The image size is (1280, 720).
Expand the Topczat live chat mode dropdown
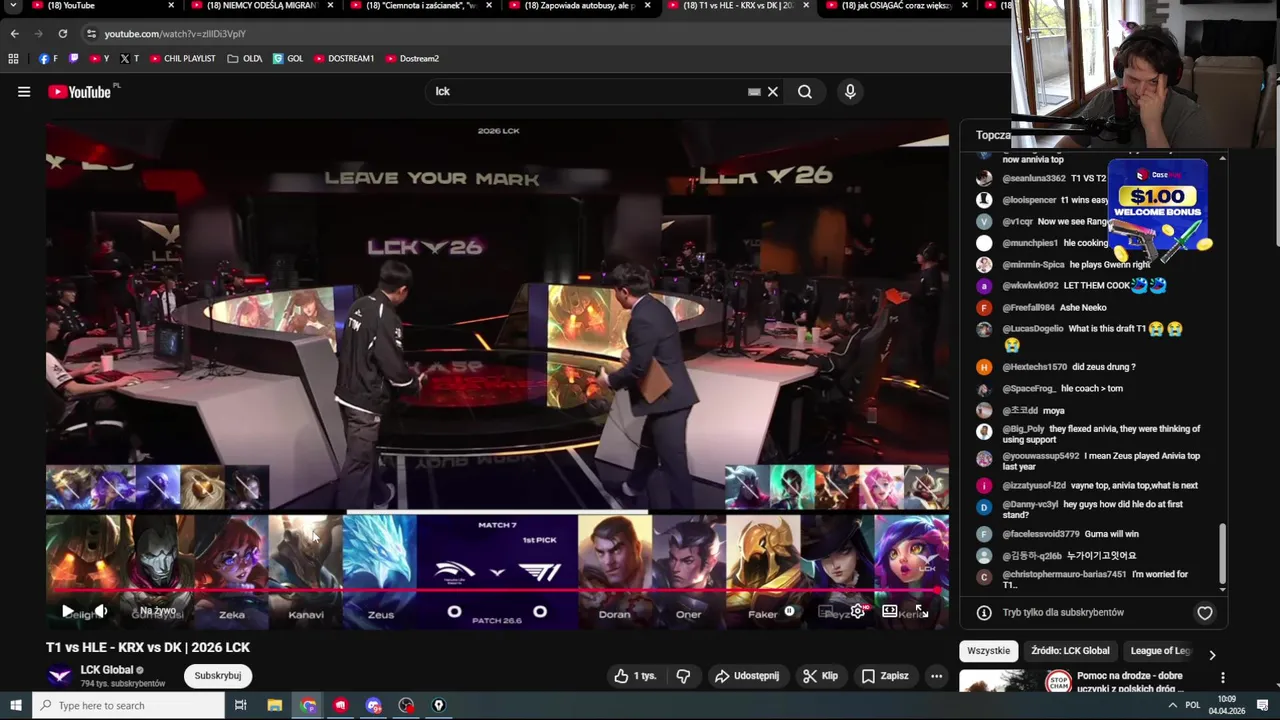pos(992,135)
